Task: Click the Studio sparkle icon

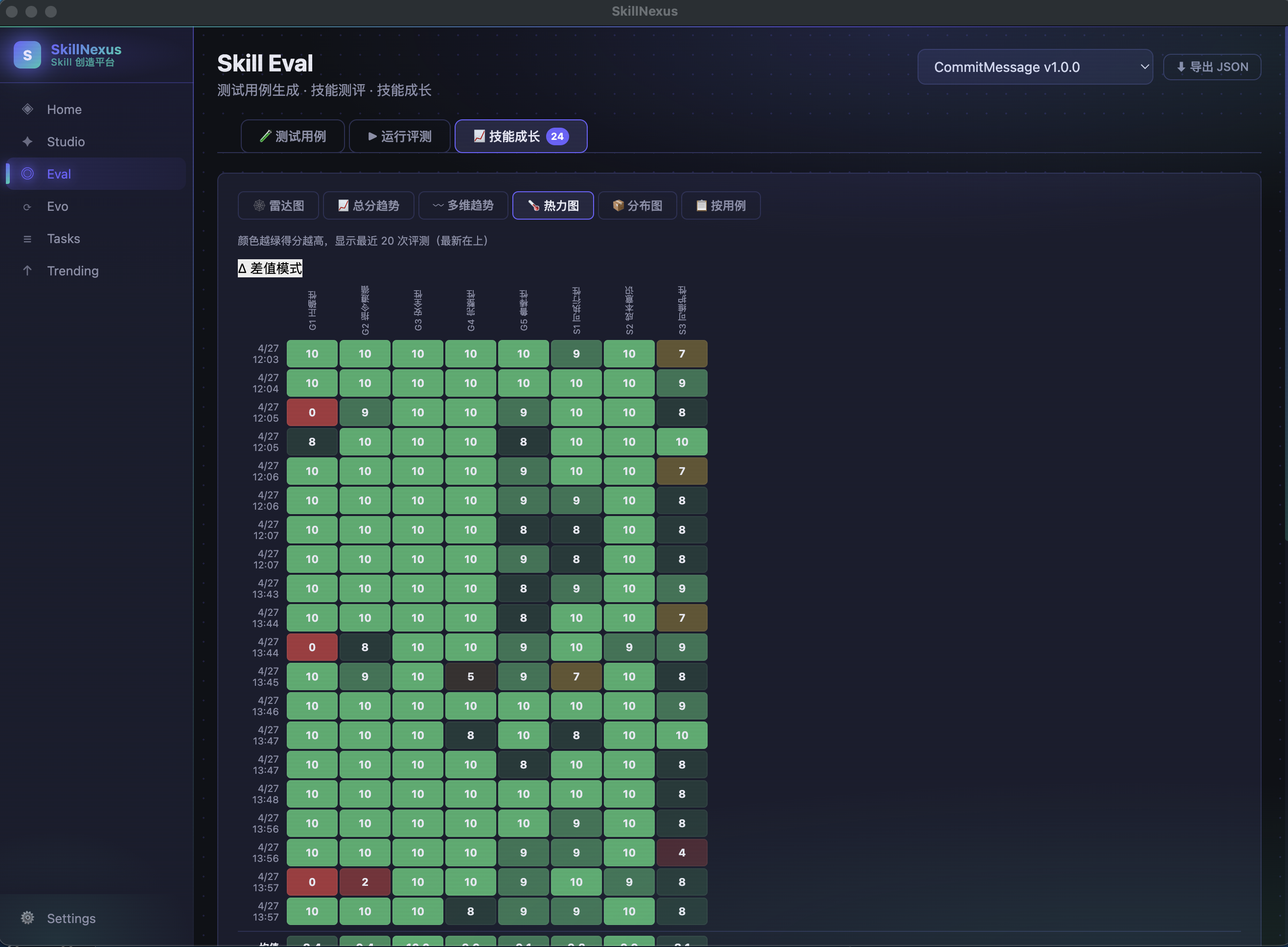Action: [x=27, y=141]
